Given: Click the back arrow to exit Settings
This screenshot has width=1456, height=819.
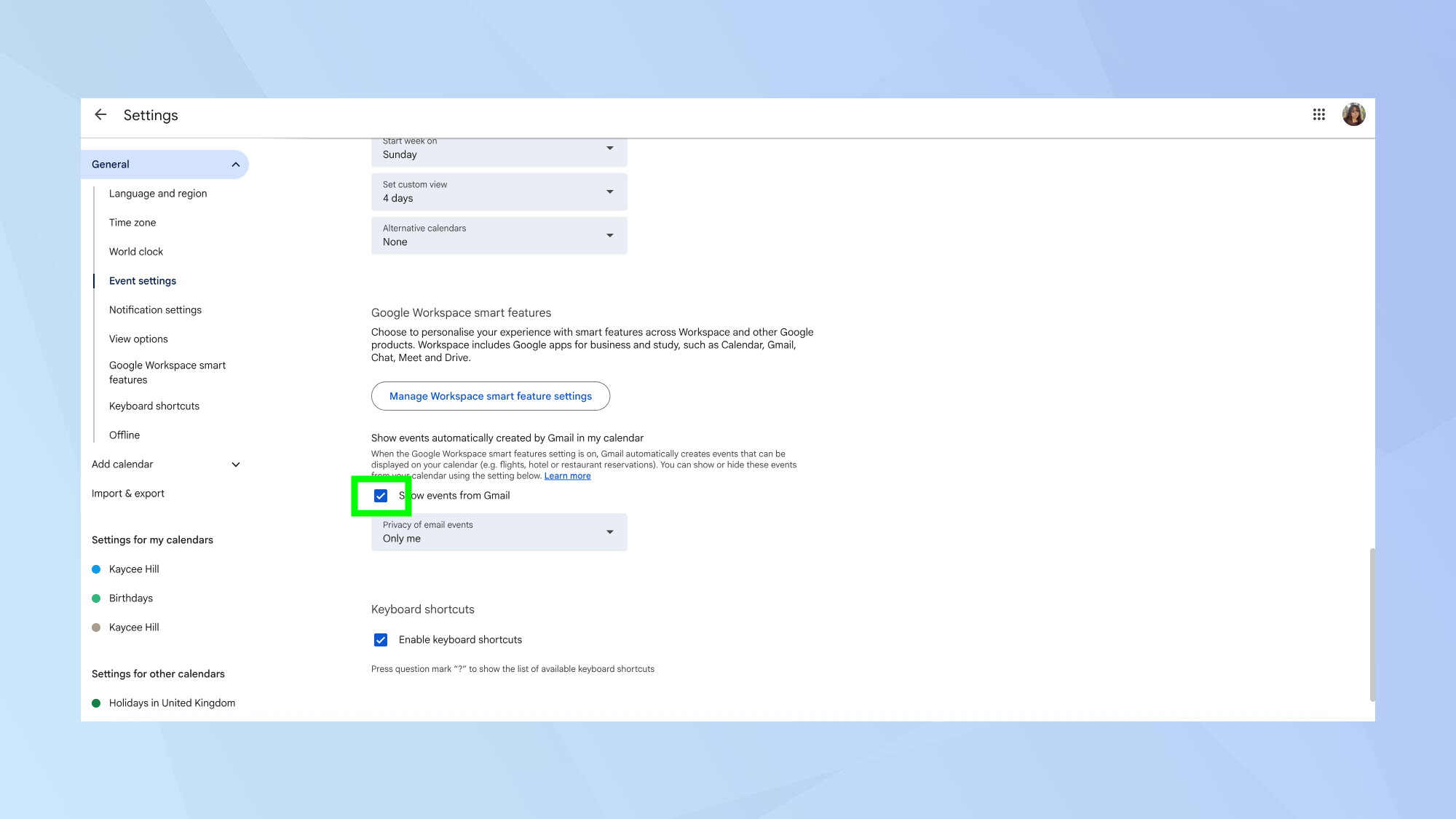Looking at the screenshot, I should pos(100,114).
